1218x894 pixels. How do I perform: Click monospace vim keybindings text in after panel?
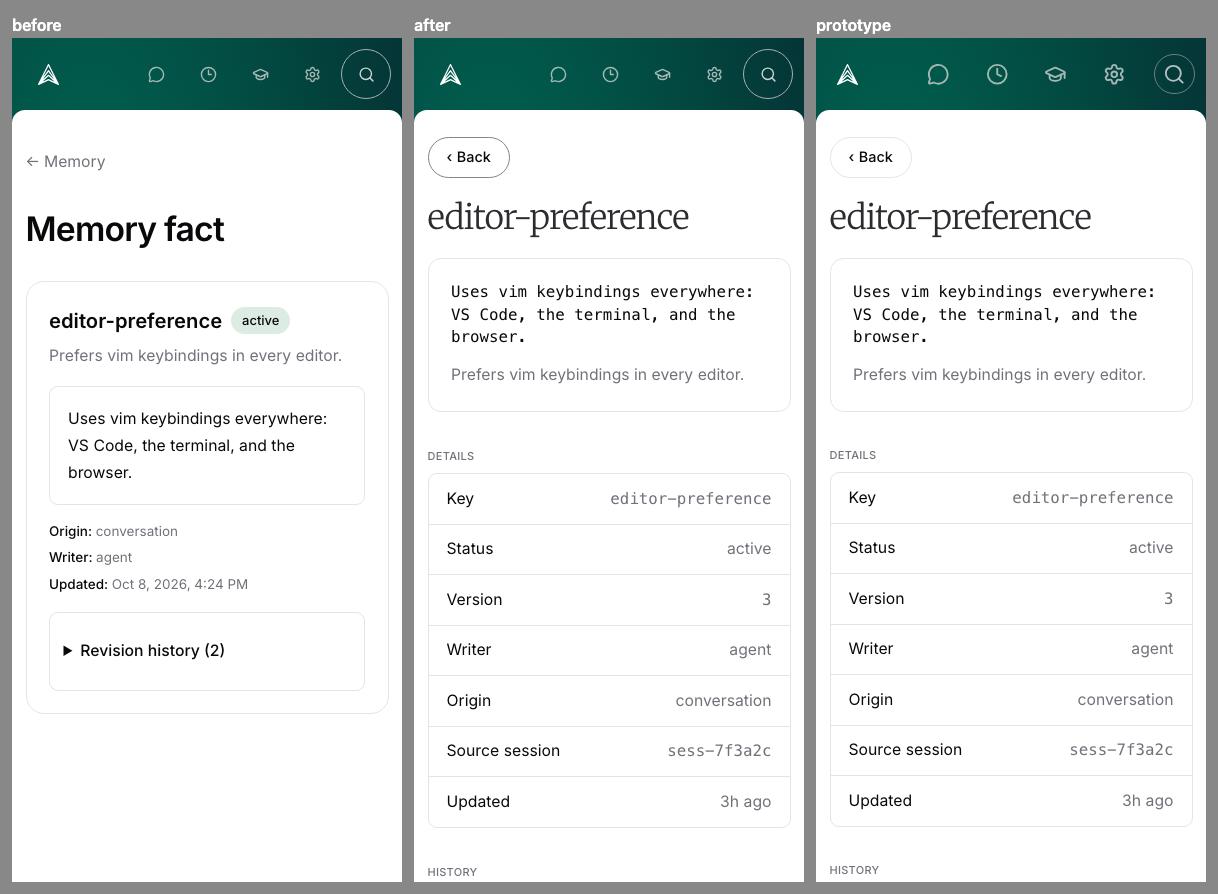pyautogui.click(x=602, y=314)
